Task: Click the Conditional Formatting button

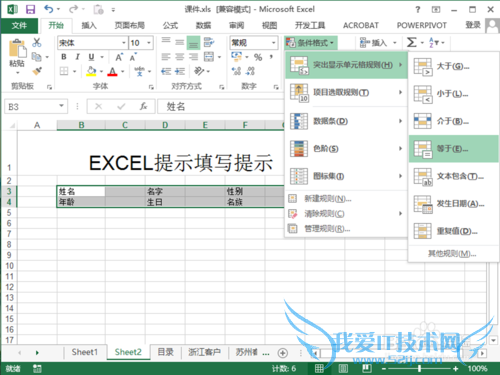Action: coord(310,43)
